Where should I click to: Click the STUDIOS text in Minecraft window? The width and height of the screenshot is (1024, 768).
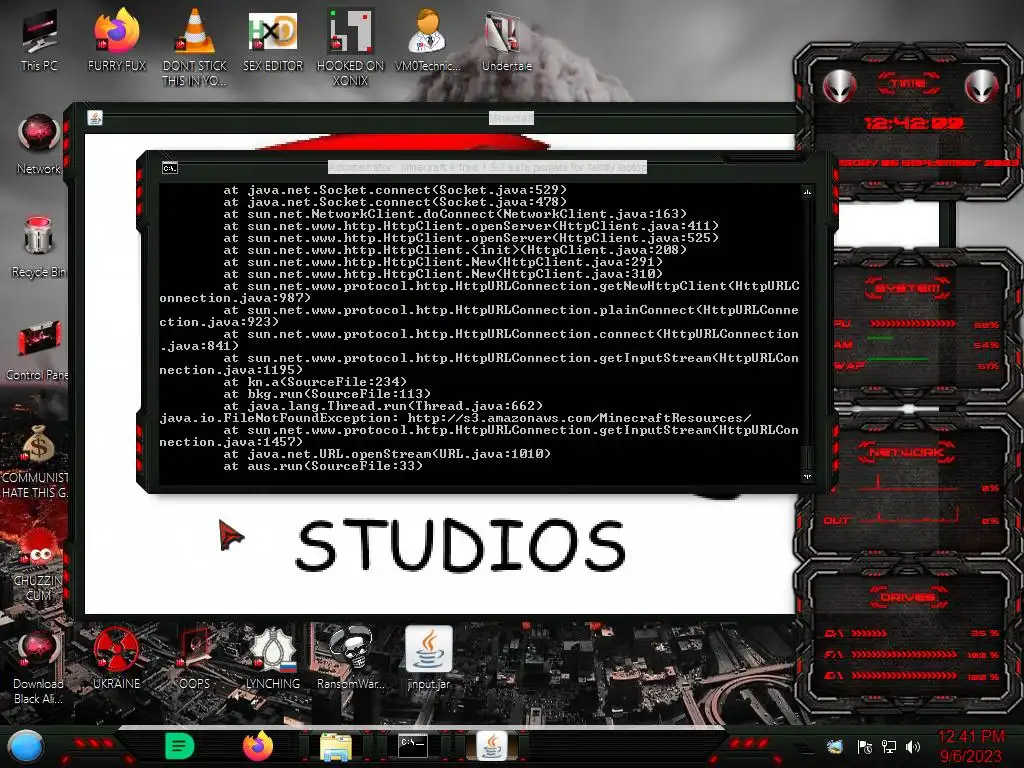point(460,545)
